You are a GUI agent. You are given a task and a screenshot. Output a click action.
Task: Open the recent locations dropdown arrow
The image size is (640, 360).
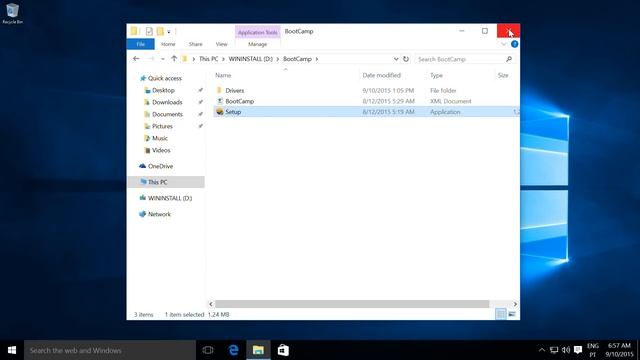(162, 59)
